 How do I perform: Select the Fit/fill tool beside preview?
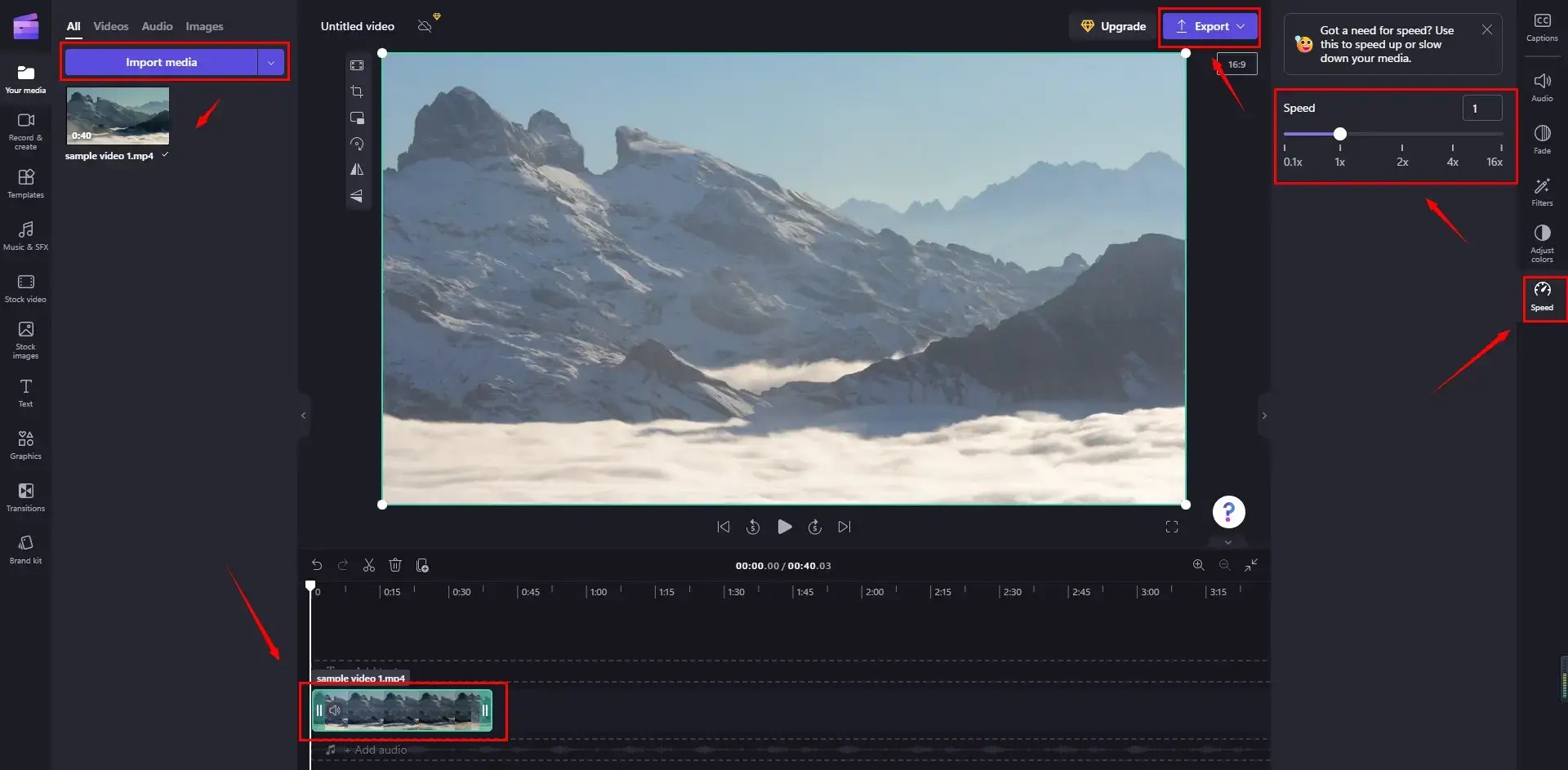357,65
